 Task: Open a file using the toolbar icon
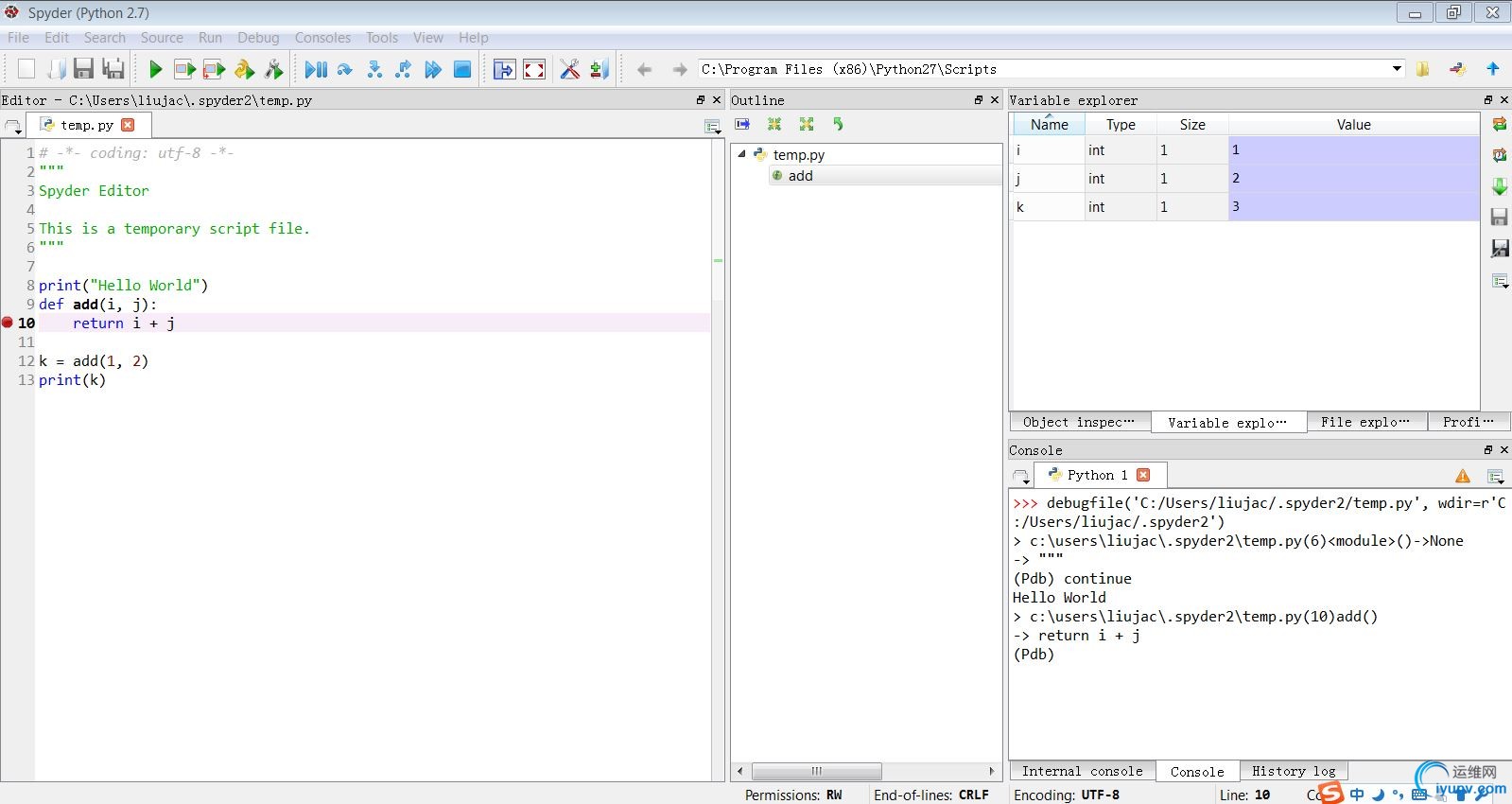coord(56,69)
